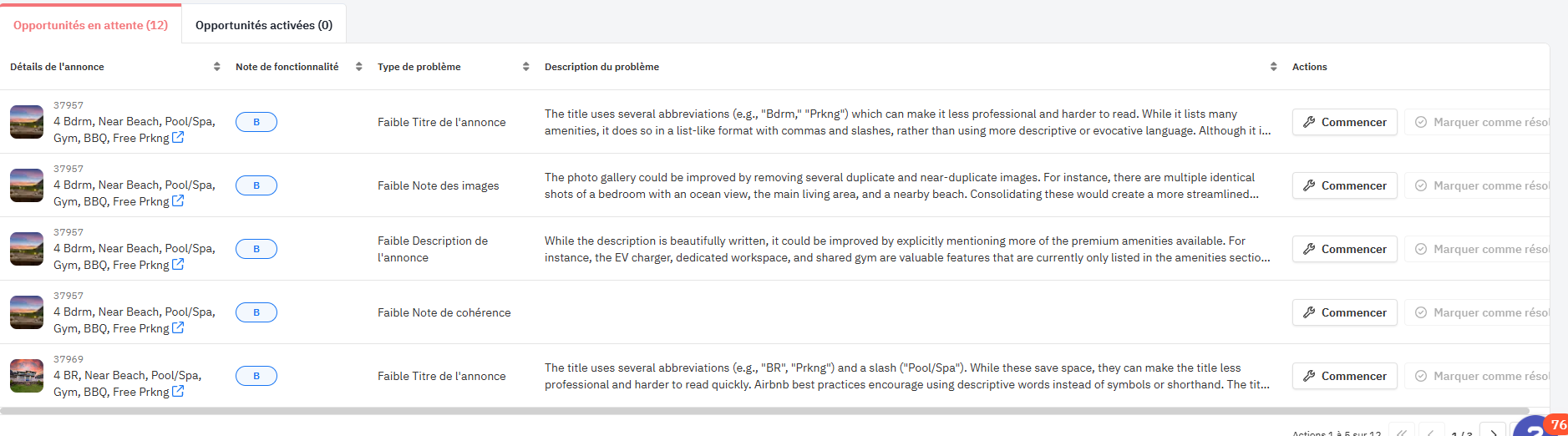
Task: Open external link on Faible Note de cohérence row
Action: point(178,328)
